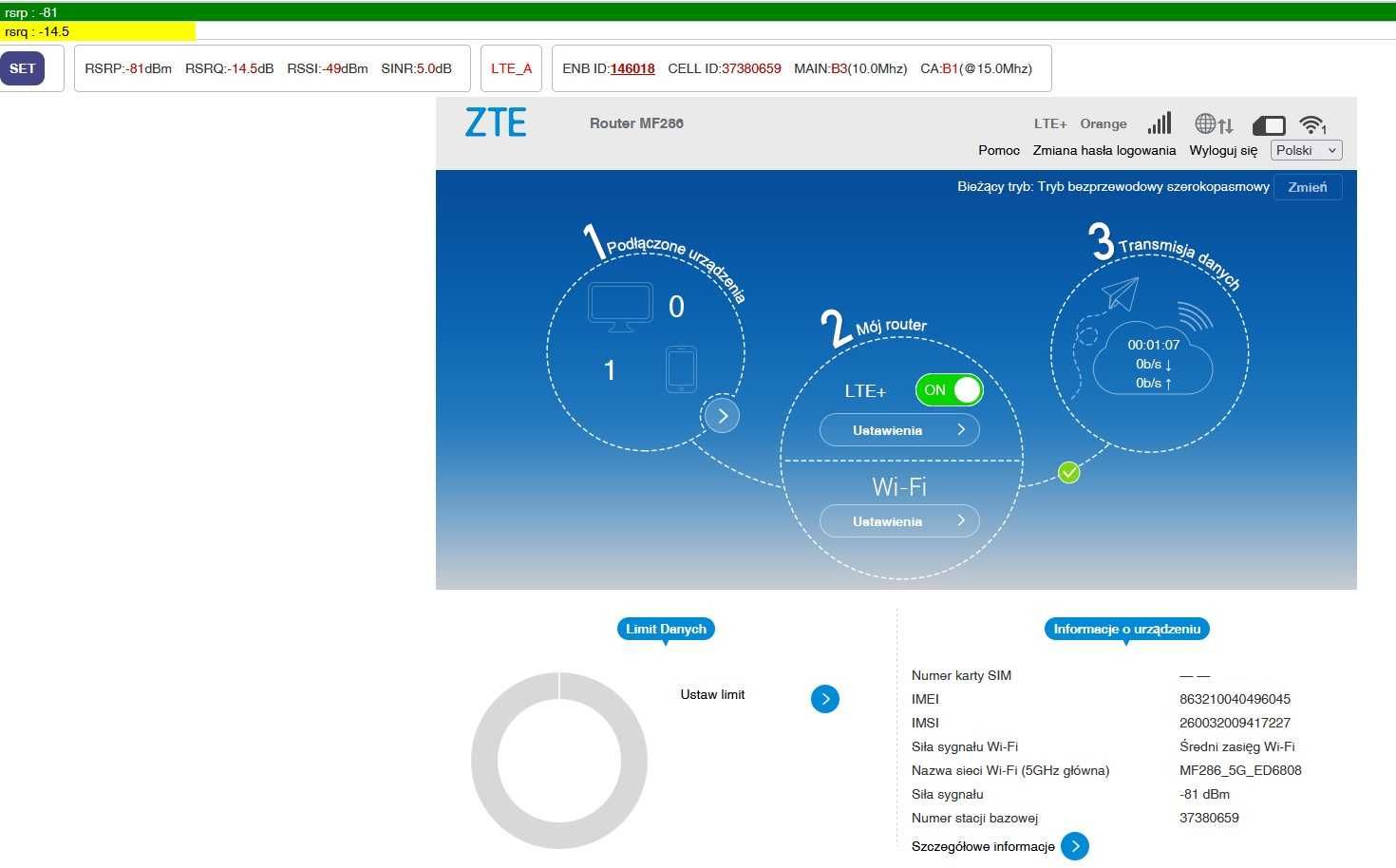Open Szczegółowe informacje arrow button
Screen dimensions: 1396x868
click(1075, 846)
